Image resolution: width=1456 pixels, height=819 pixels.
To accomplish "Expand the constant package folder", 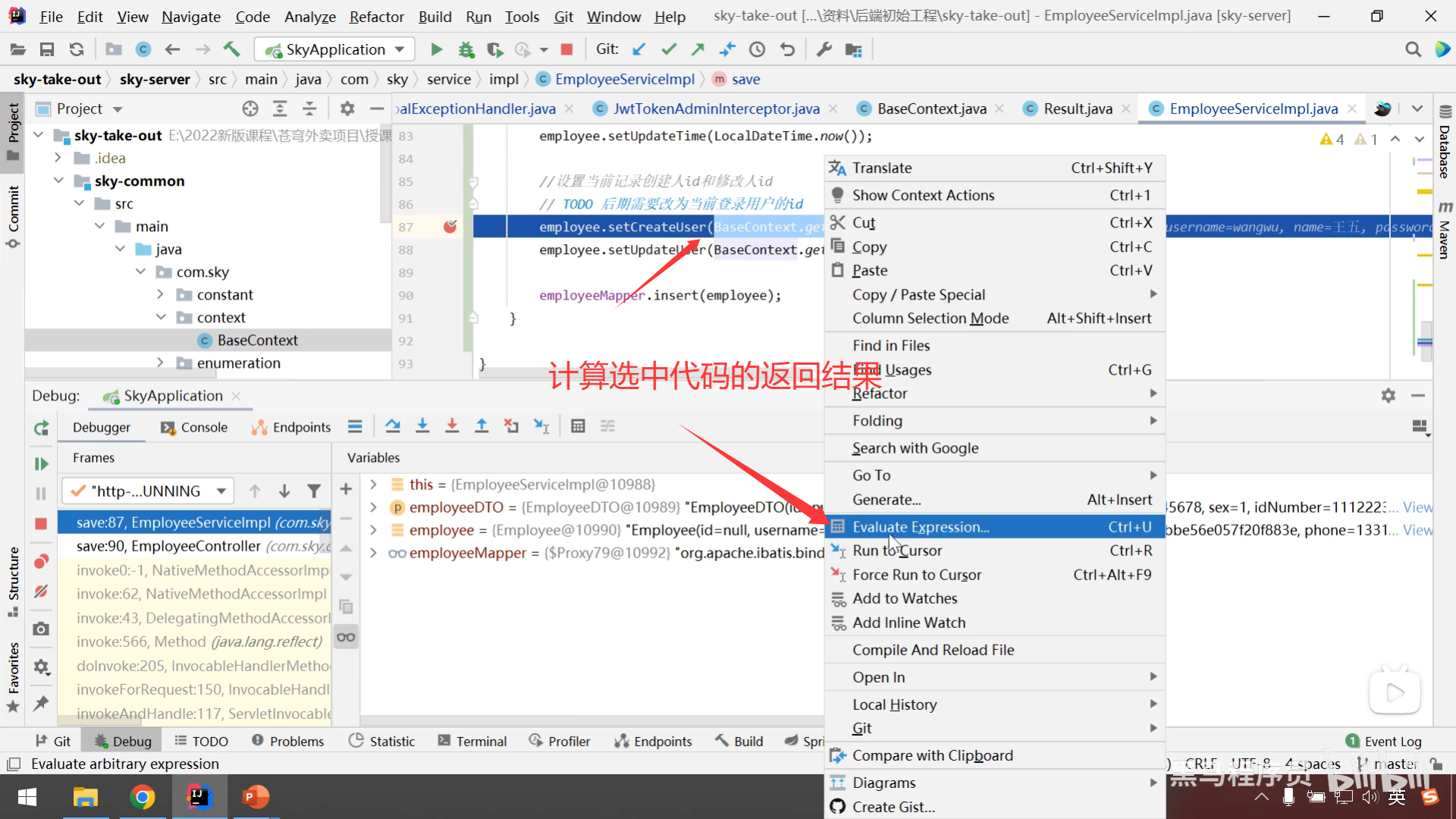I will click(x=160, y=294).
